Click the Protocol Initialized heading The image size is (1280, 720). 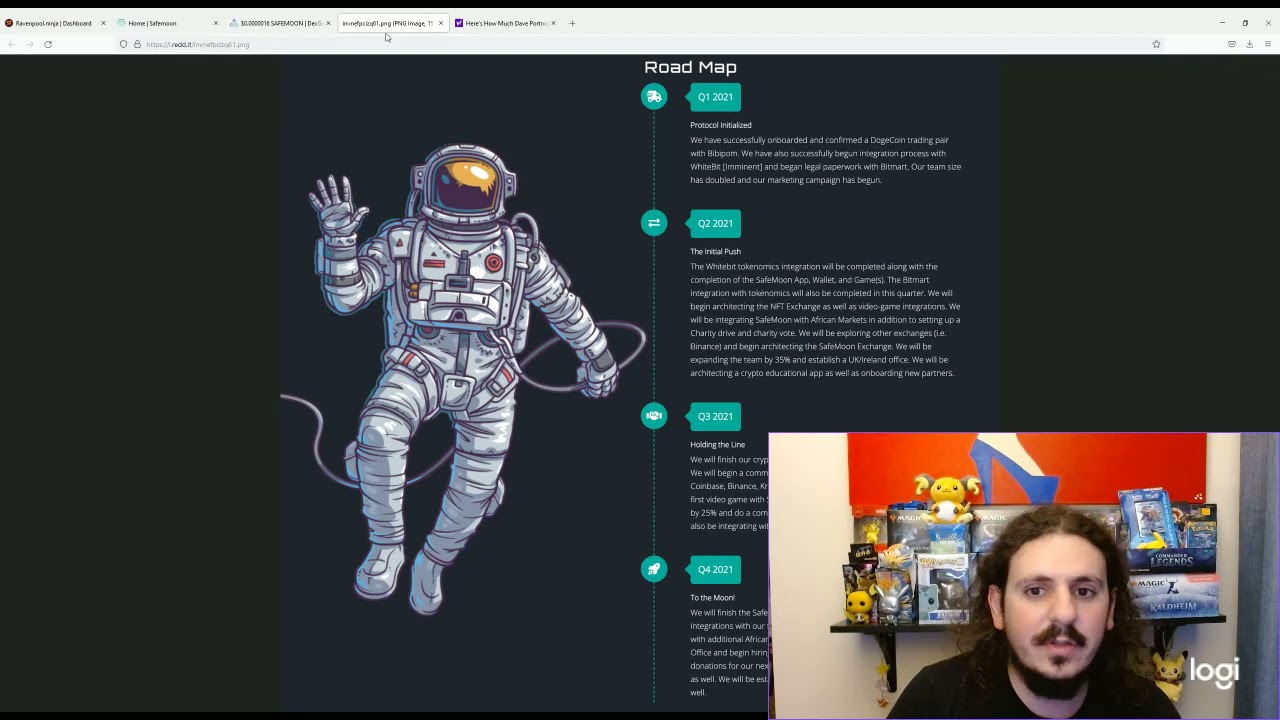point(720,125)
